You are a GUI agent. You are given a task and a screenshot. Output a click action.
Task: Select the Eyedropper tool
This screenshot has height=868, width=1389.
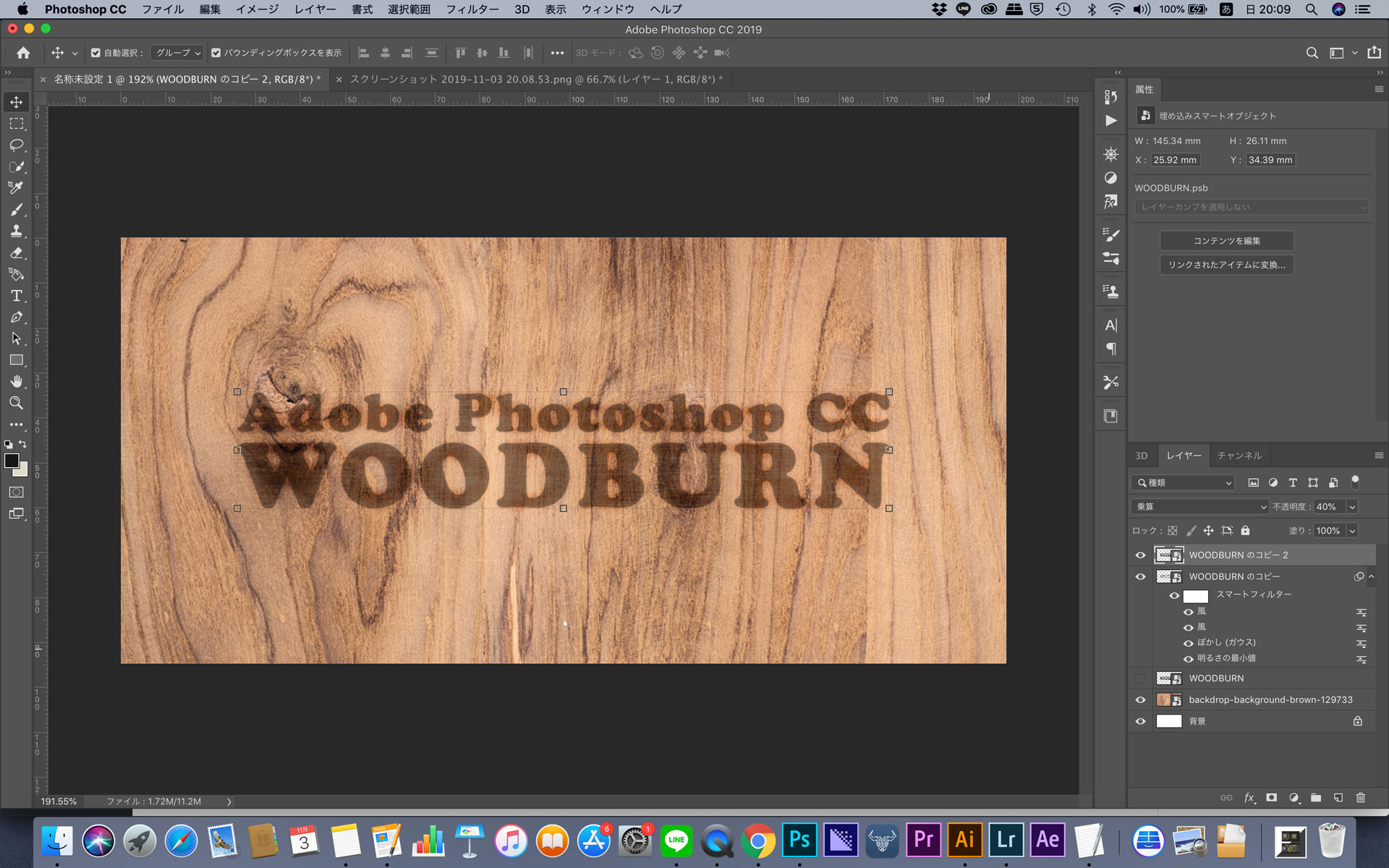[16, 188]
